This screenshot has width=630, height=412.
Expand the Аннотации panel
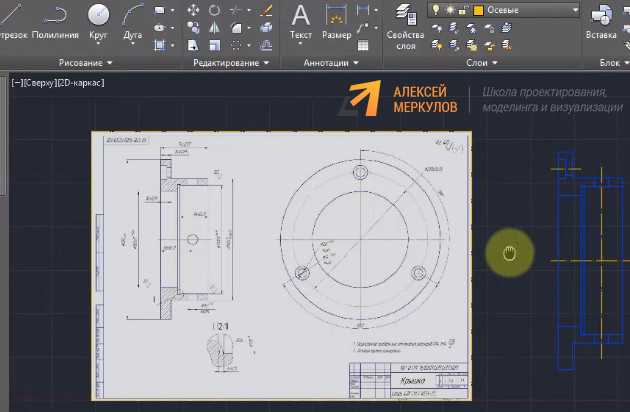pos(331,63)
